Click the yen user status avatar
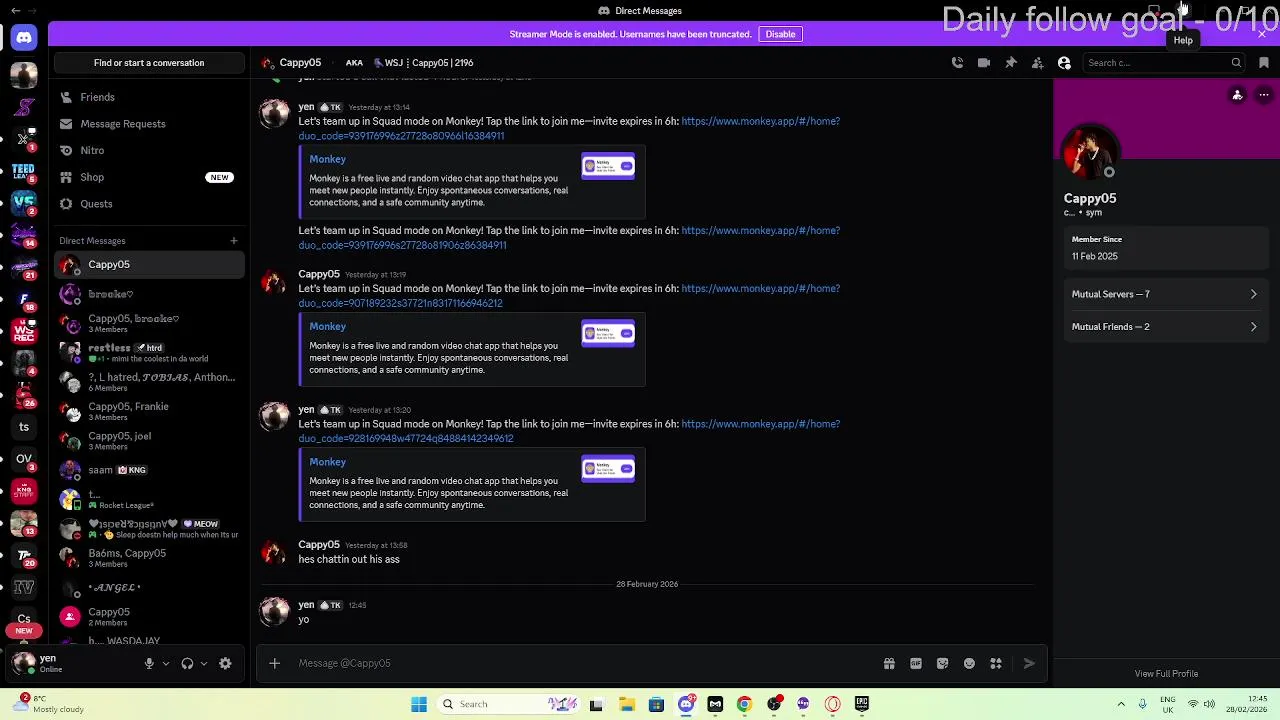The height and width of the screenshot is (720, 1280). [x=24, y=662]
